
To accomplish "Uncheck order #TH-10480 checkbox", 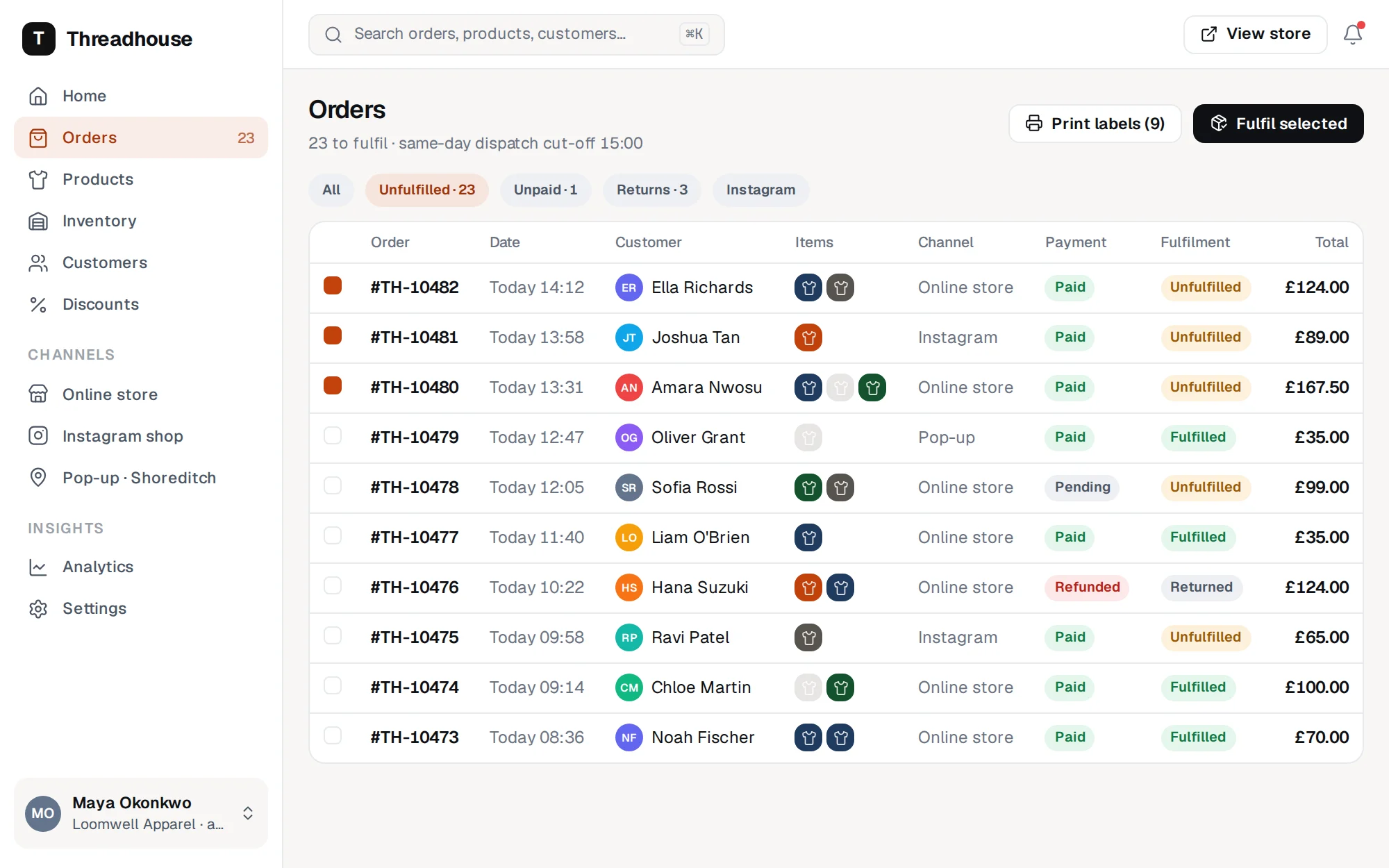I will (333, 385).
